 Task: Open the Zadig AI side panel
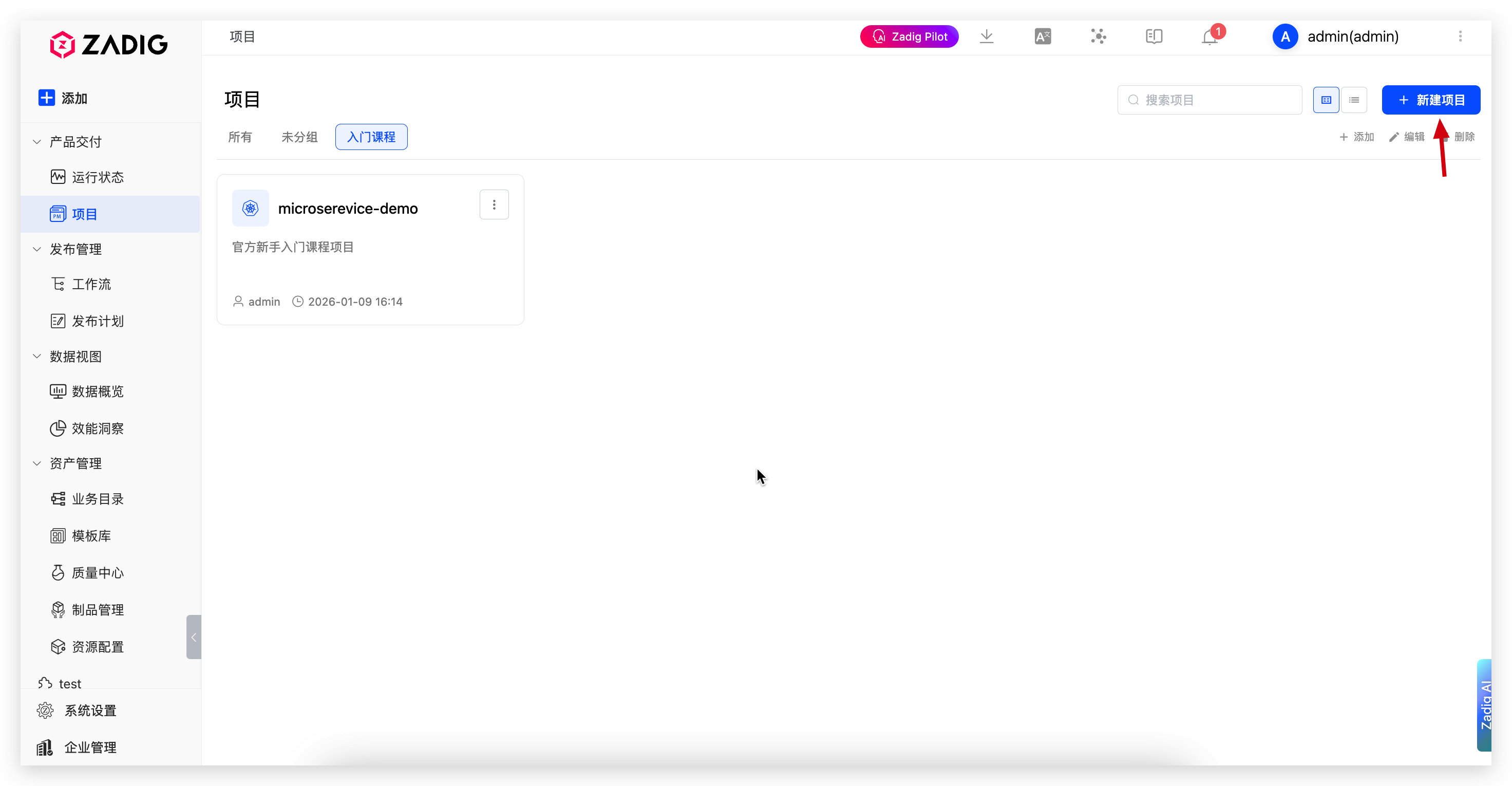(x=1485, y=704)
